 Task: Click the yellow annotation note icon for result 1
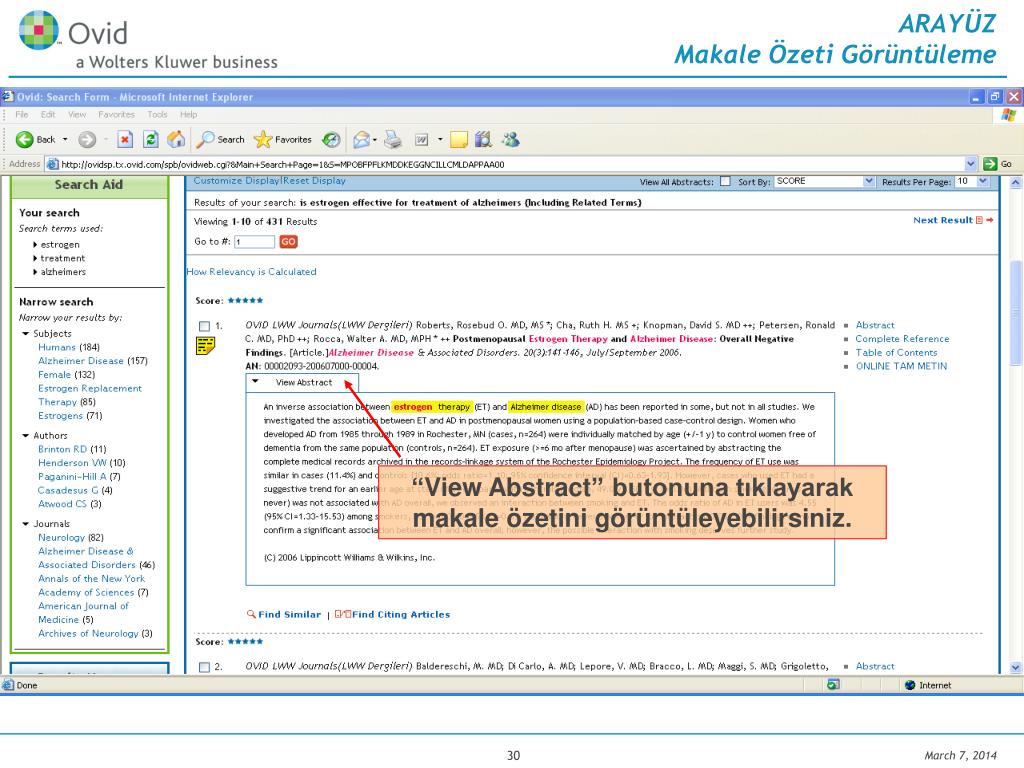[206, 345]
